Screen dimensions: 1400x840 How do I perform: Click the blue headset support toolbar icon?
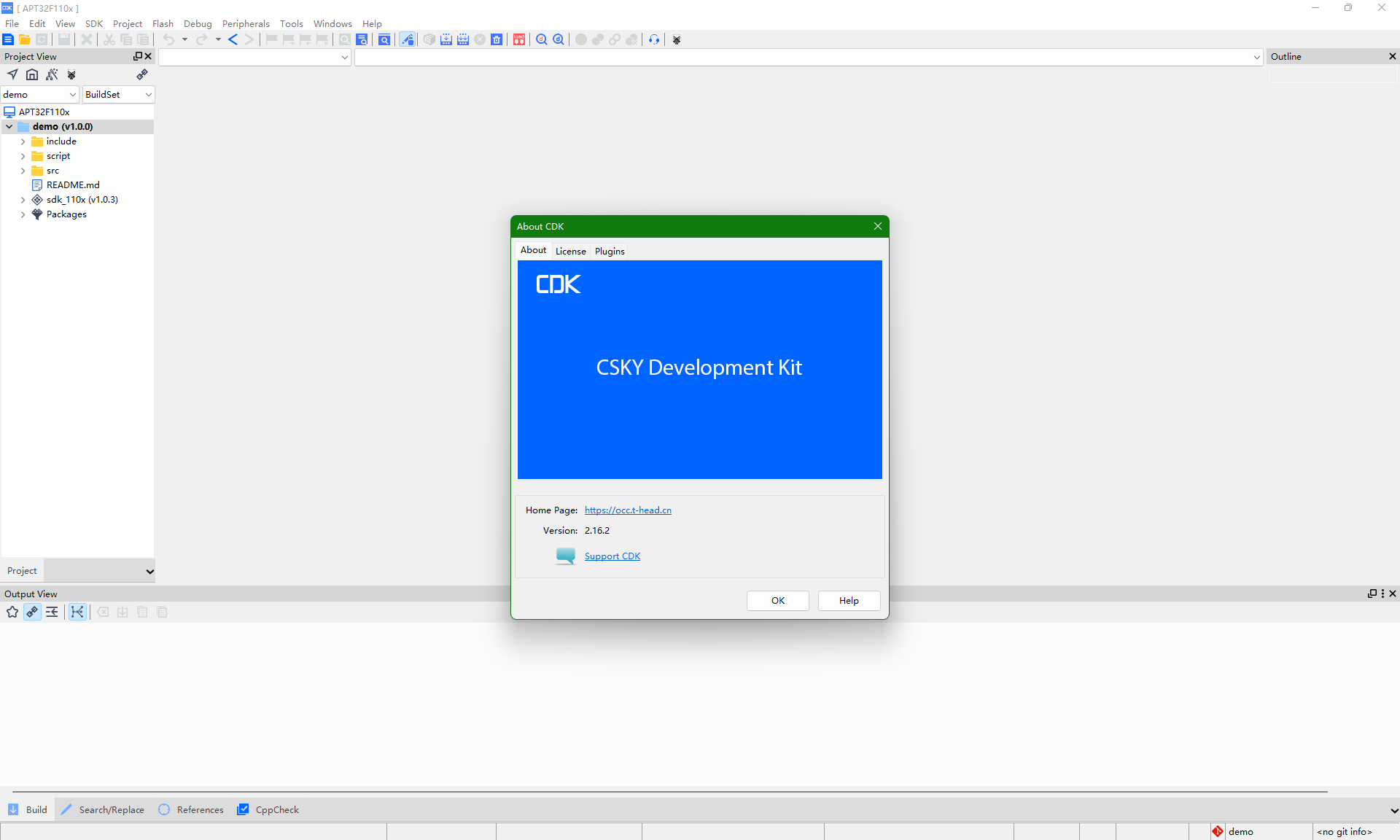[x=654, y=39]
